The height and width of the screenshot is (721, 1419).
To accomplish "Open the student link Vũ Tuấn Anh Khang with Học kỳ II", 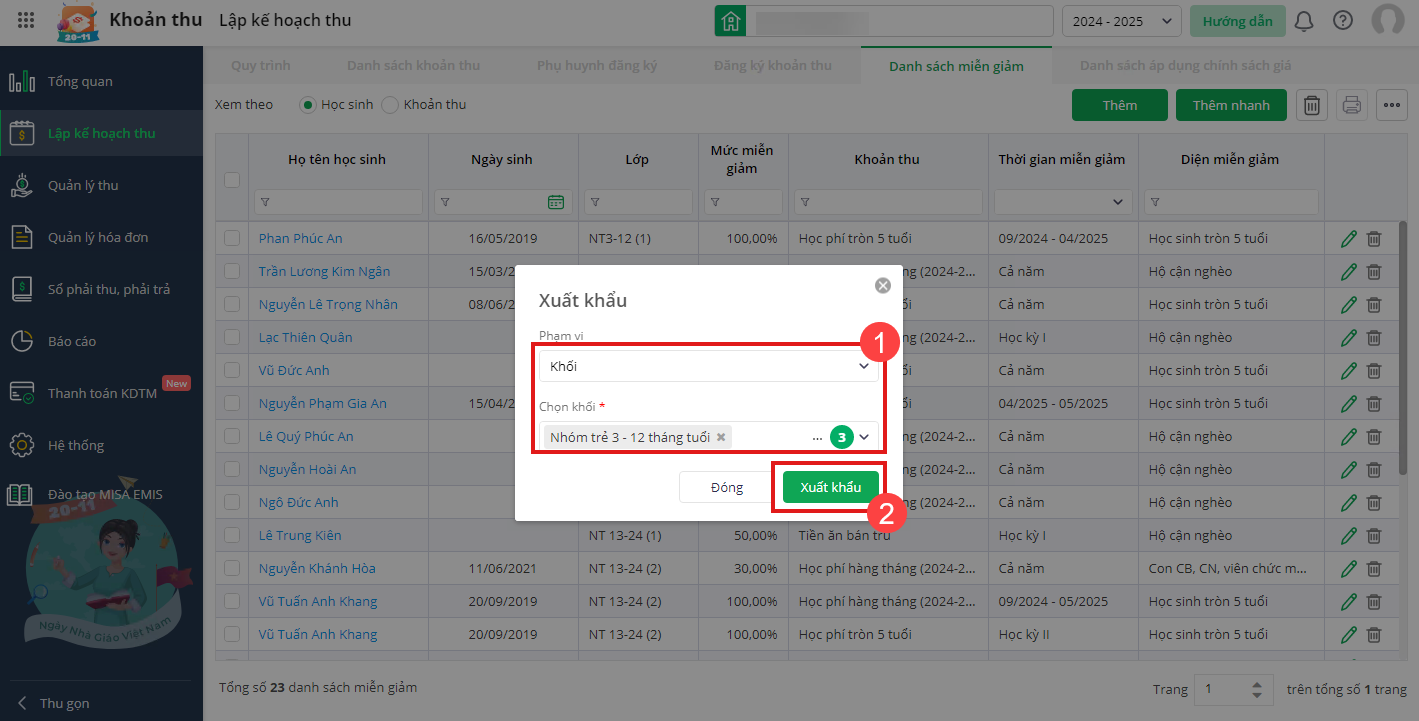I will [x=318, y=635].
